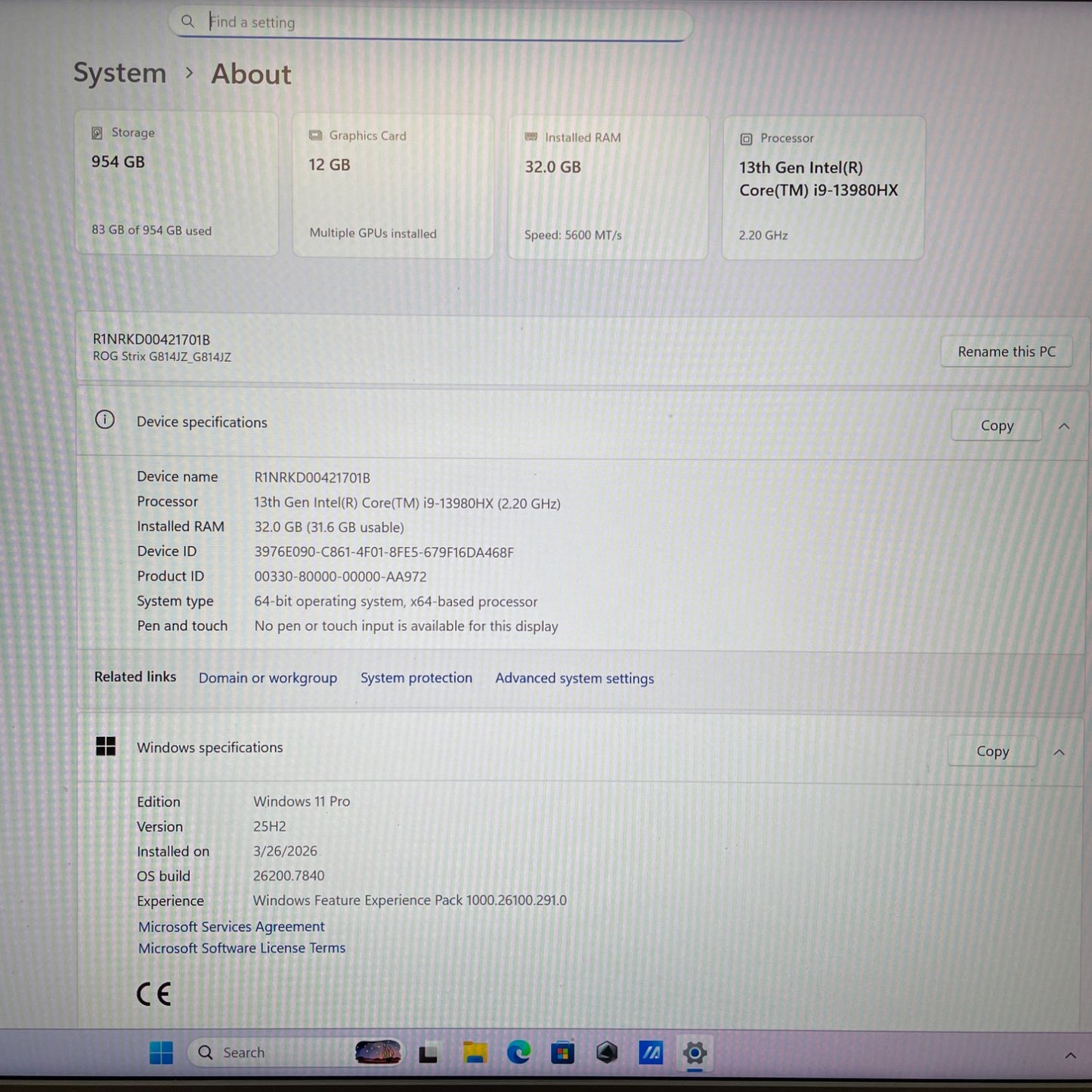Viewport: 1092px width, 1092px height.
Task: Launch Microsoft Edge from the taskbar
Action: (x=519, y=1052)
